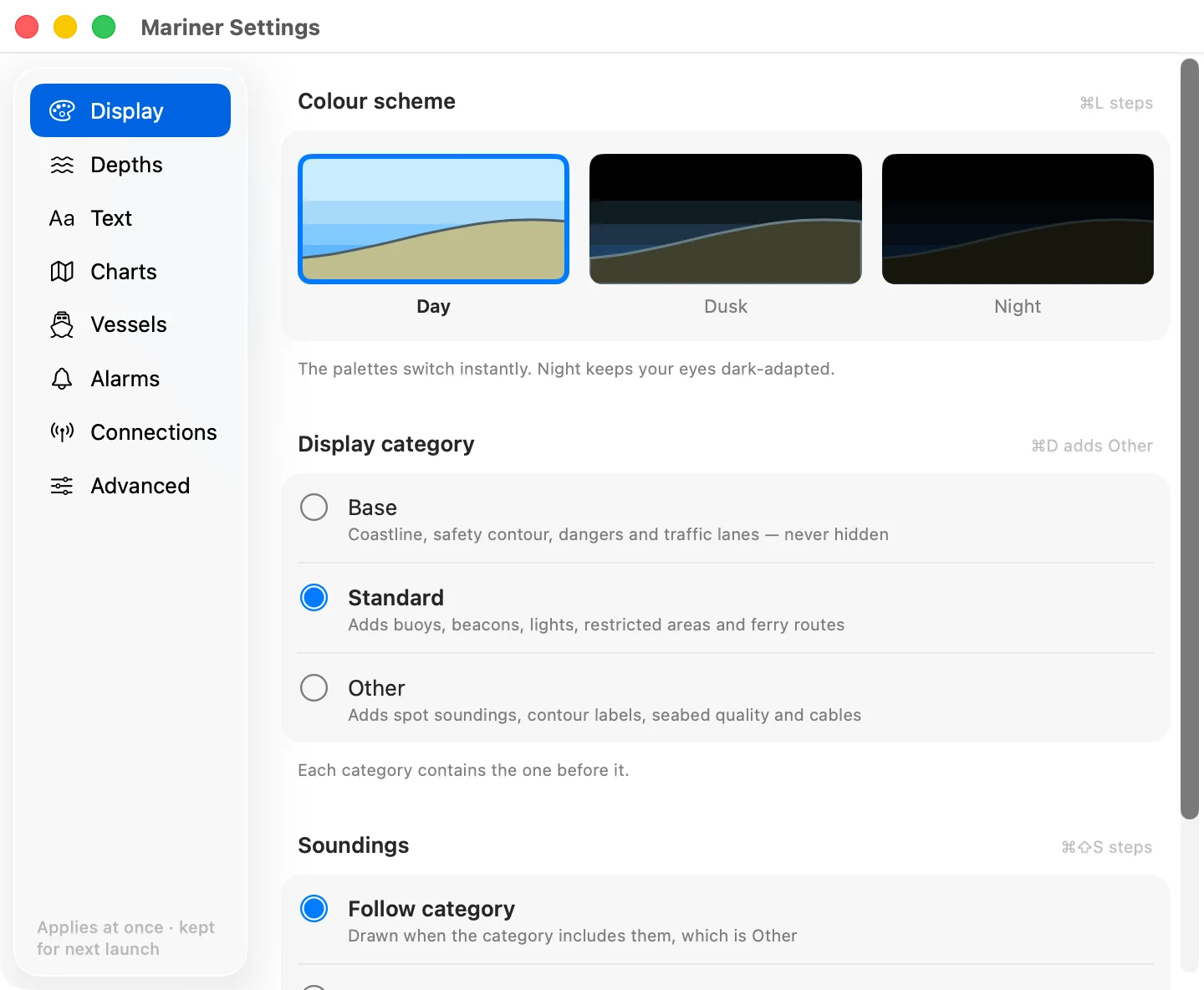Open Advanced settings via the sliders icon
Screen dimensions: 1204x990
[62, 486]
